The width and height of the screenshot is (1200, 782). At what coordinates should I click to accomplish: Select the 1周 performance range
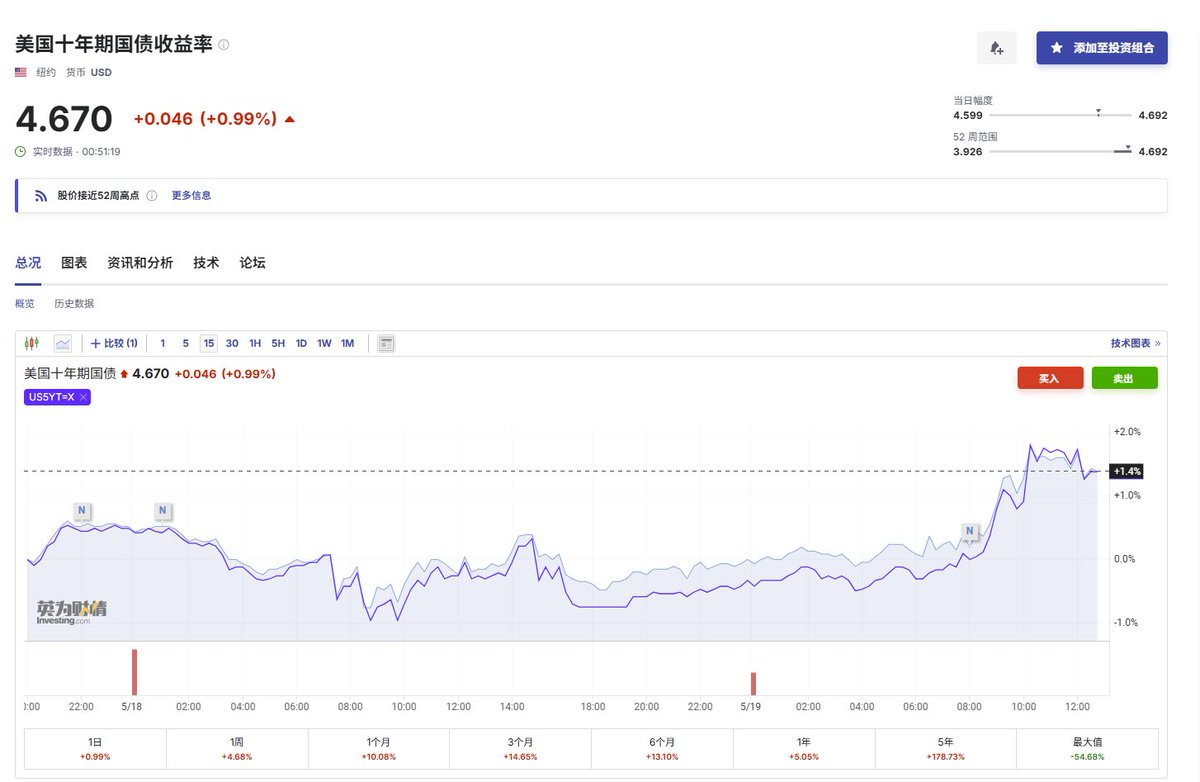click(x=237, y=748)
